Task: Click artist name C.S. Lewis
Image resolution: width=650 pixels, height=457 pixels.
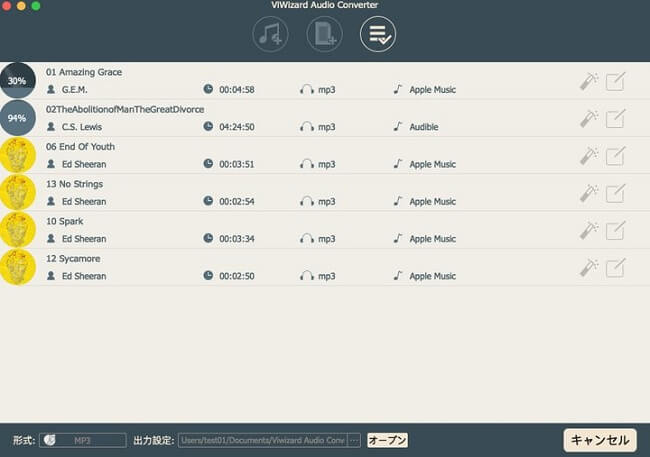Action: 82,127
